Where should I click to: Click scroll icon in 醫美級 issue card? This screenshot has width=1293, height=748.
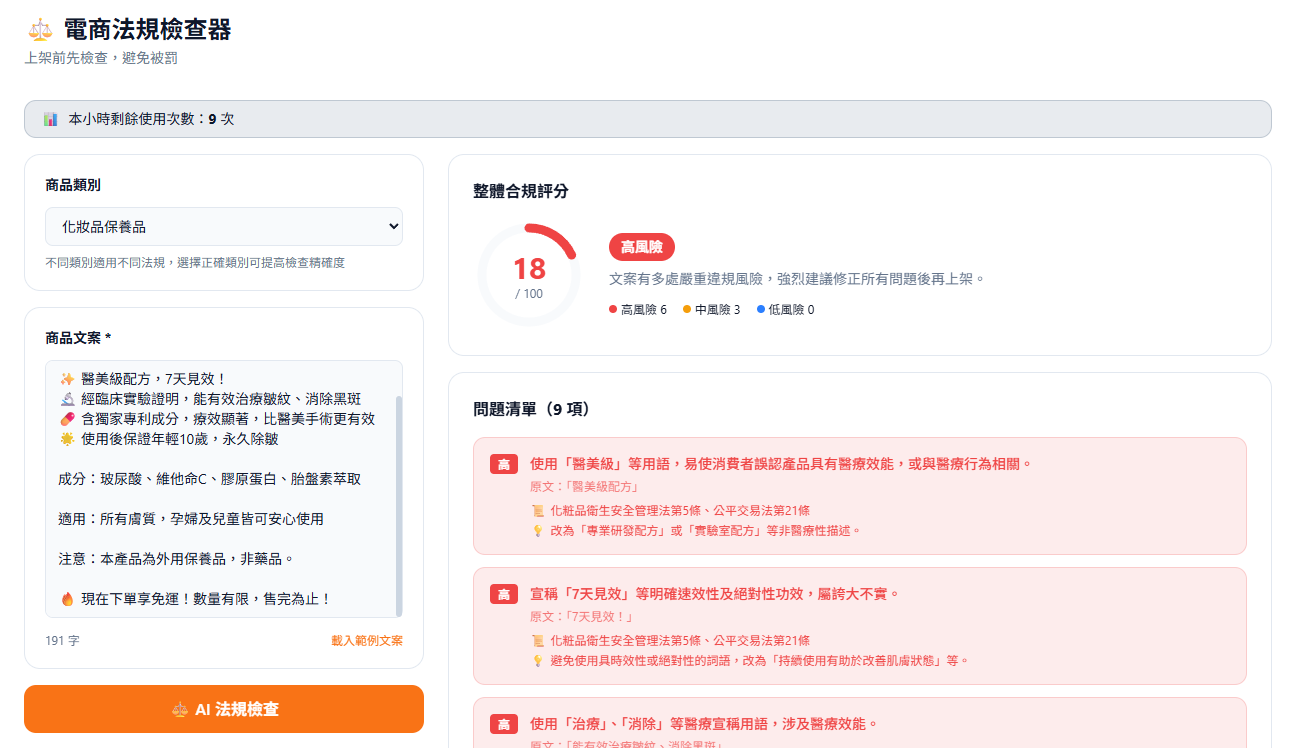(x=537, y=511)
